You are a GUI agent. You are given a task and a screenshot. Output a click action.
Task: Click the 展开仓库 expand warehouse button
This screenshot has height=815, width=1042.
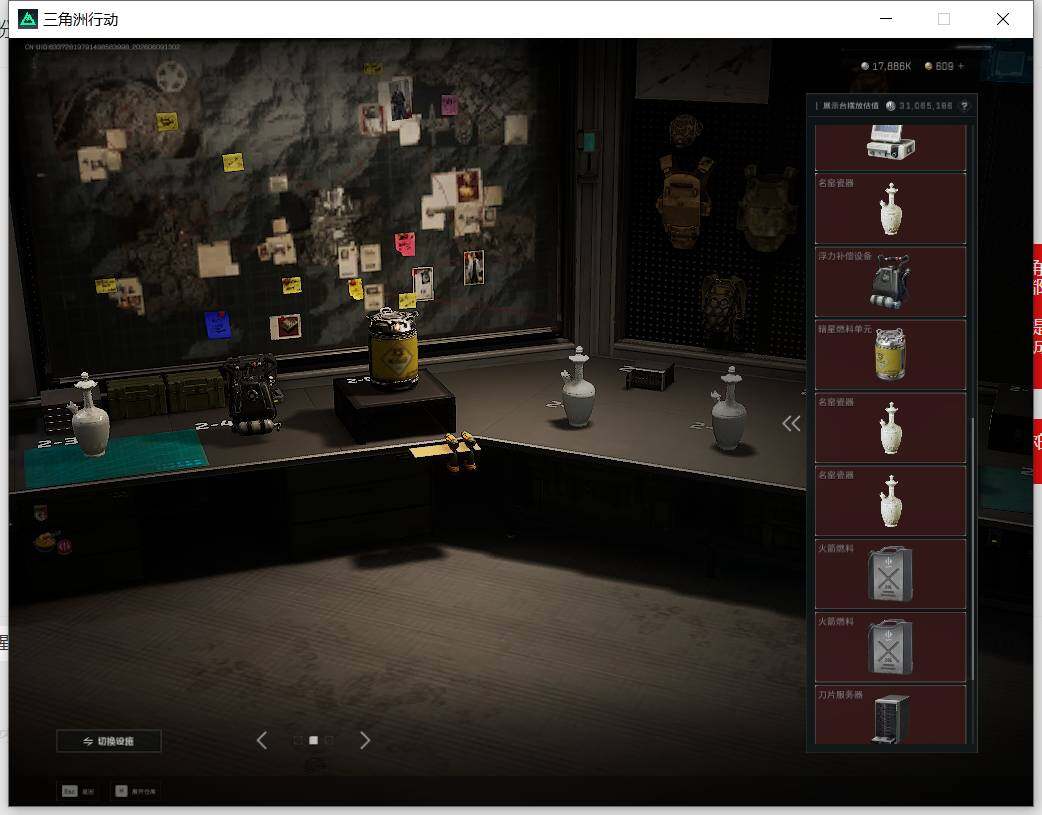(x=136, y=791)
